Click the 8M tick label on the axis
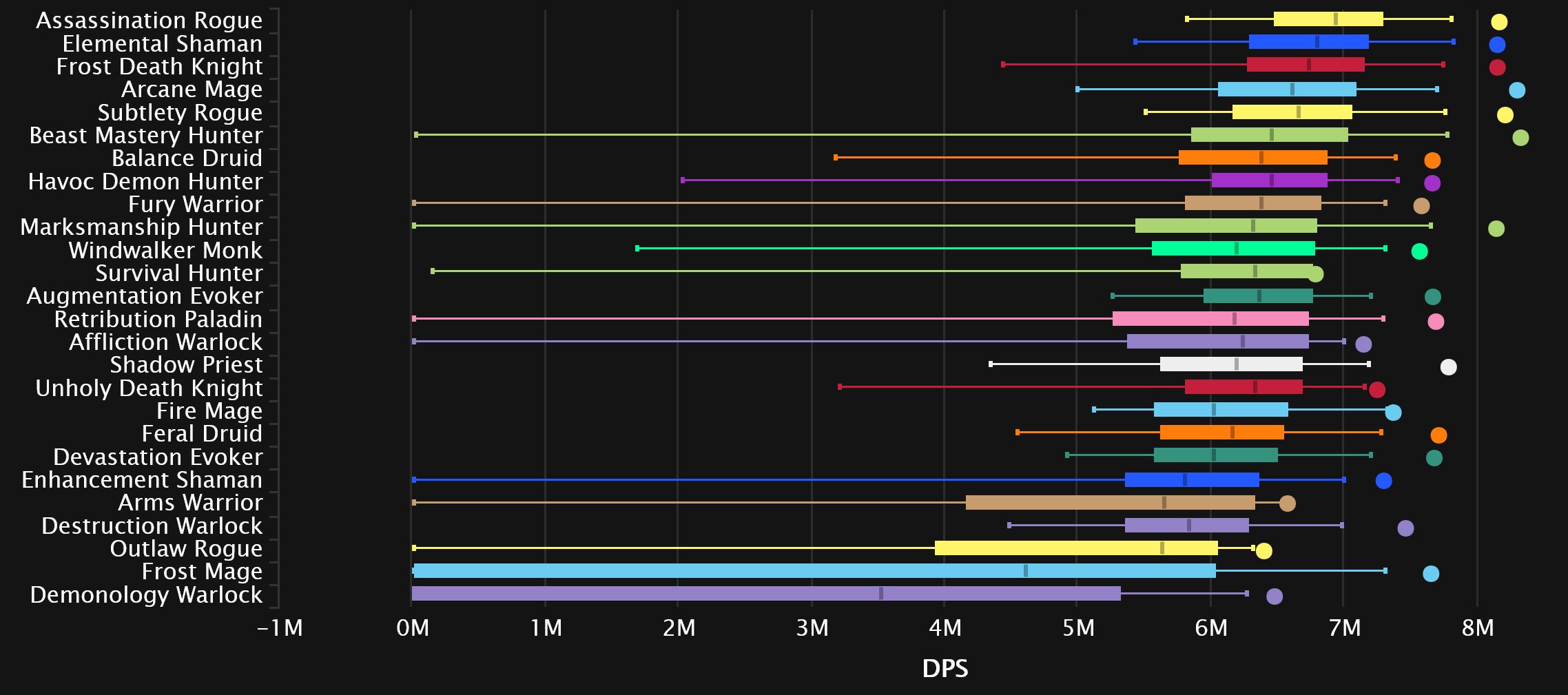This screenshot has width=1568, height=695. 1477,628
